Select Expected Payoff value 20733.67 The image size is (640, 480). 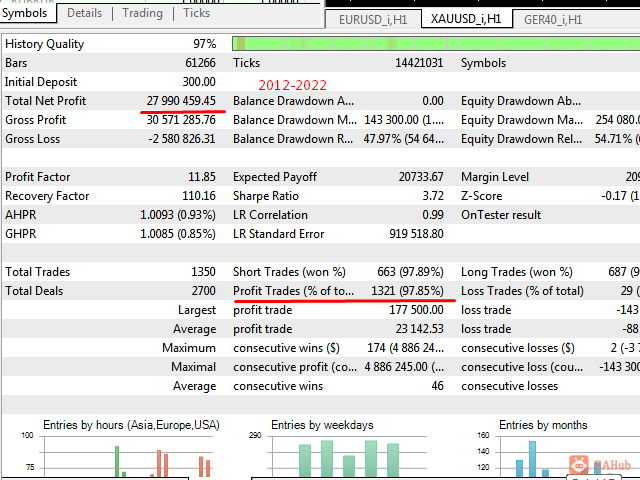click(x=421, y=177)
